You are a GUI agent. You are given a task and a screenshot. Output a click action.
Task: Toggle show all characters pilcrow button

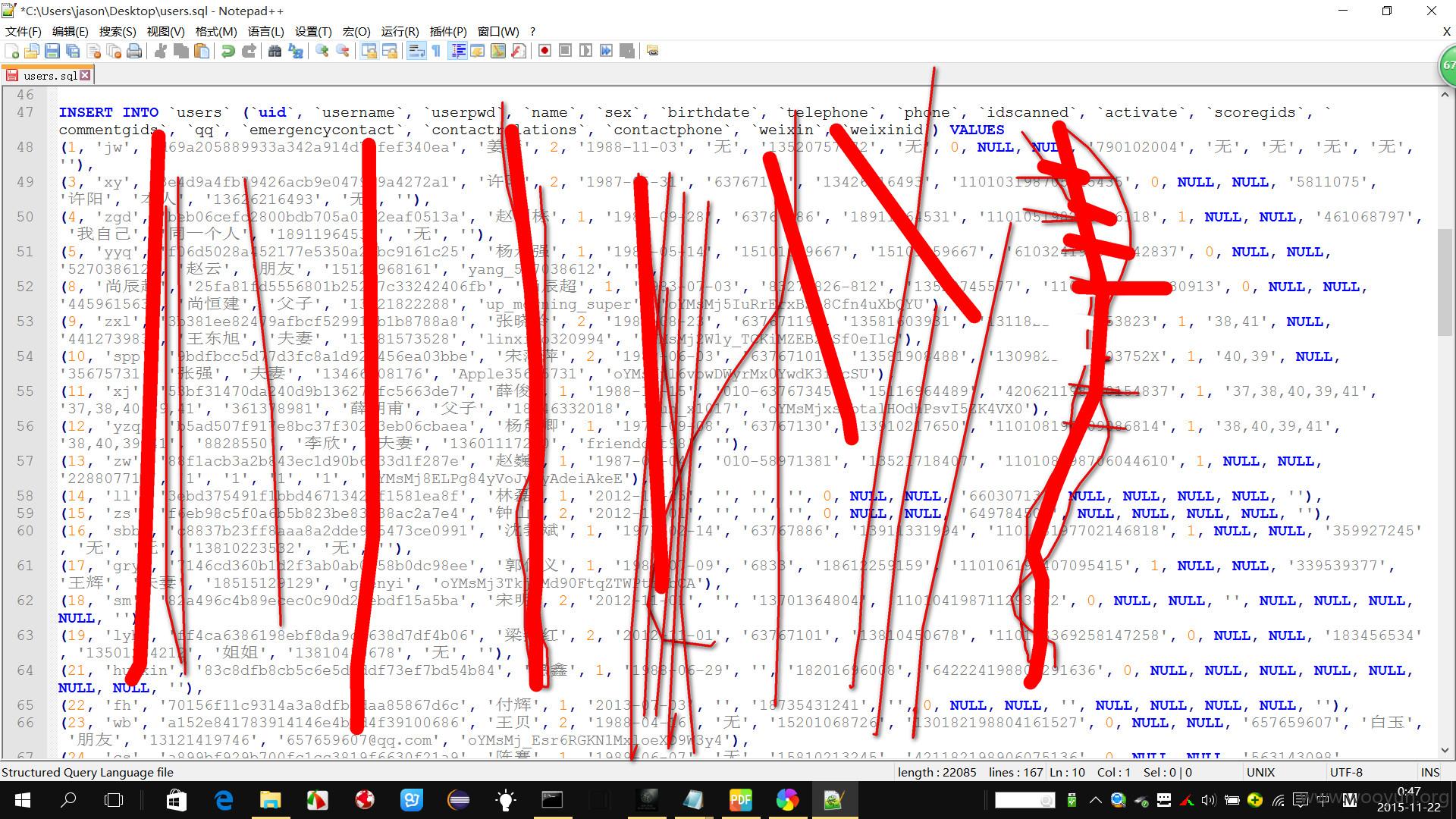coord(436,51)
